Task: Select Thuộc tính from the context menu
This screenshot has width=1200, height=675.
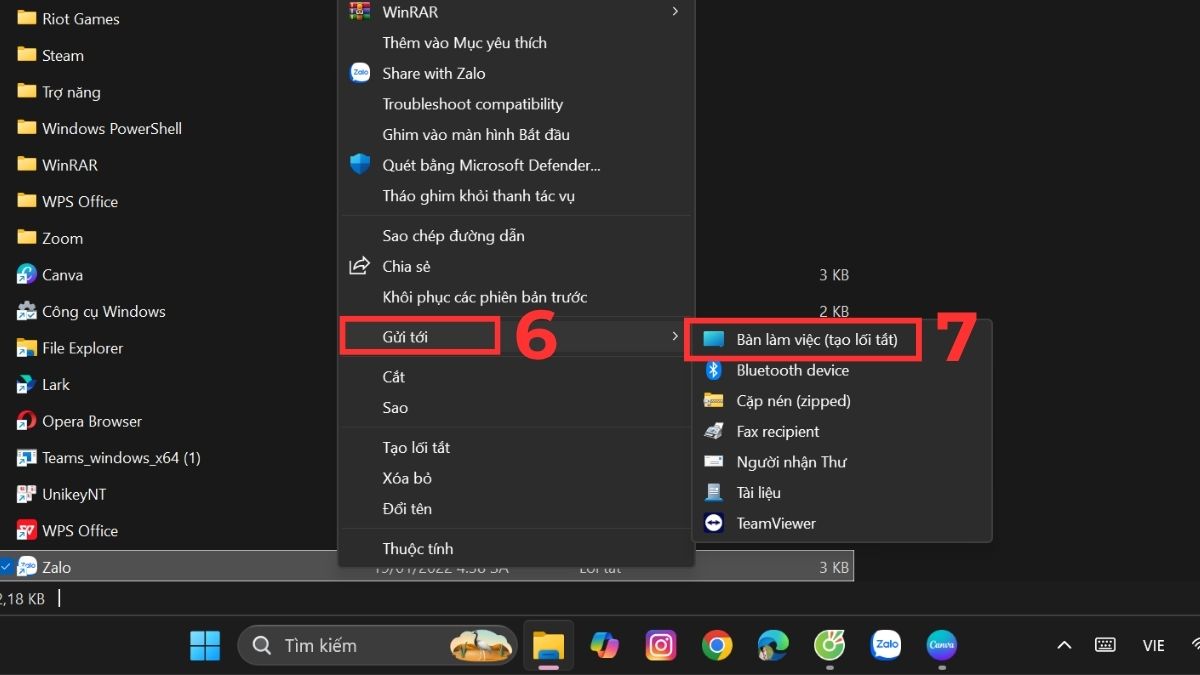Action: click(x=417, y=548)
